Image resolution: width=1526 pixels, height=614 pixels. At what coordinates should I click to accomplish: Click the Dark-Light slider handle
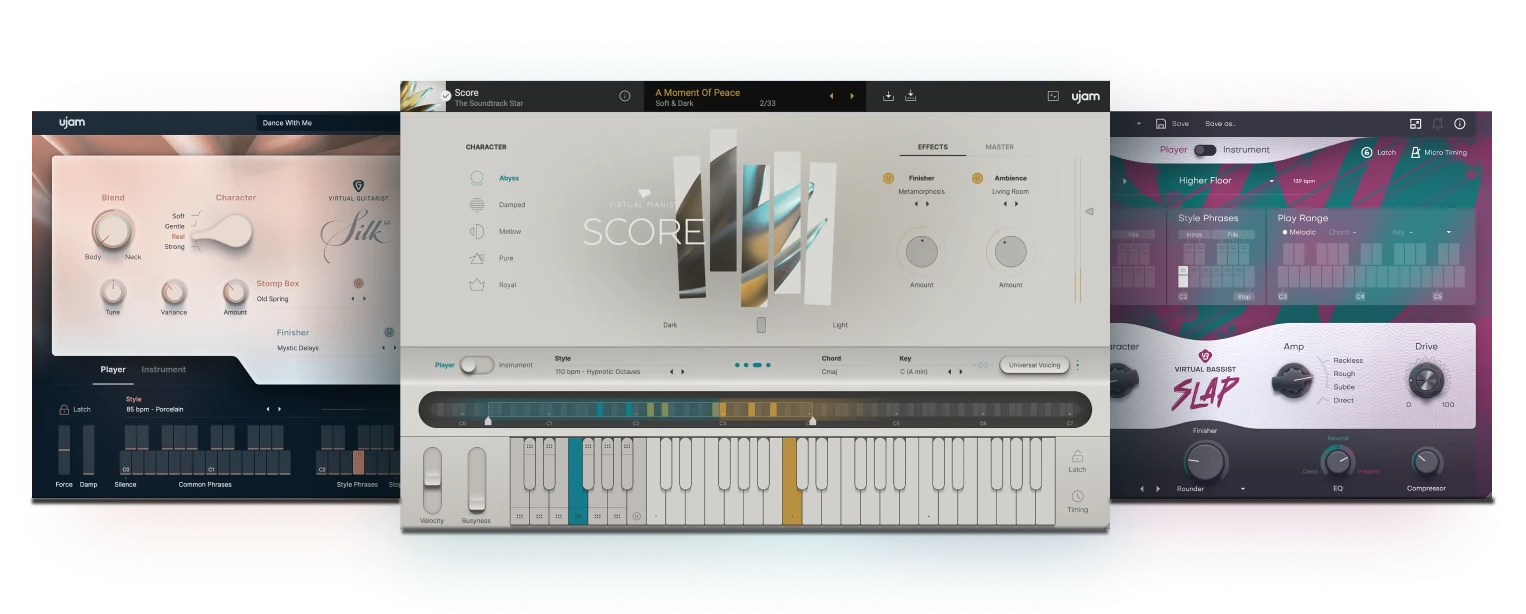[761, 325]
